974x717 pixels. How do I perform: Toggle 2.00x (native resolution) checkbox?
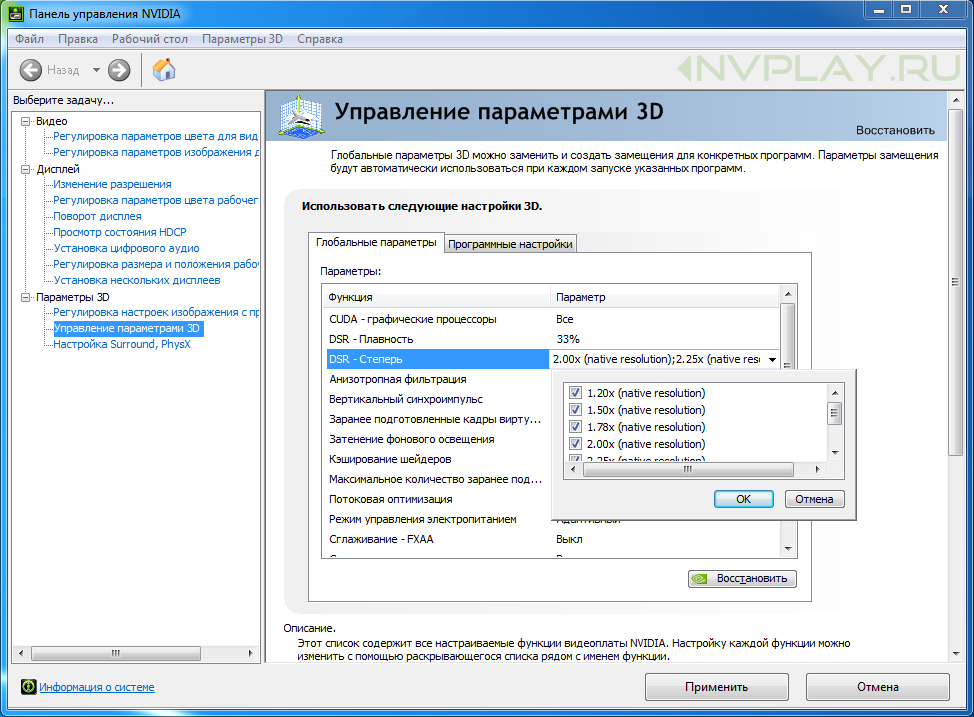pyautogui.click(x=575, y=444)
